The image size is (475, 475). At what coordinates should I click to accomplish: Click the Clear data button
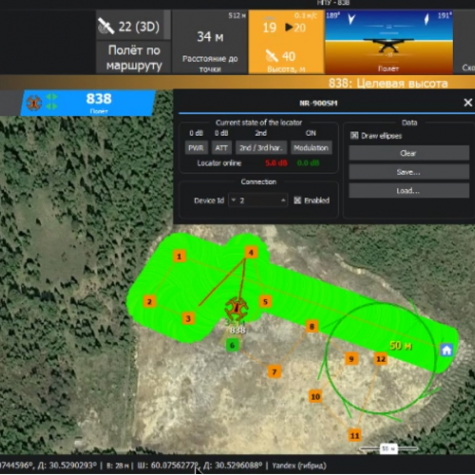409,153
